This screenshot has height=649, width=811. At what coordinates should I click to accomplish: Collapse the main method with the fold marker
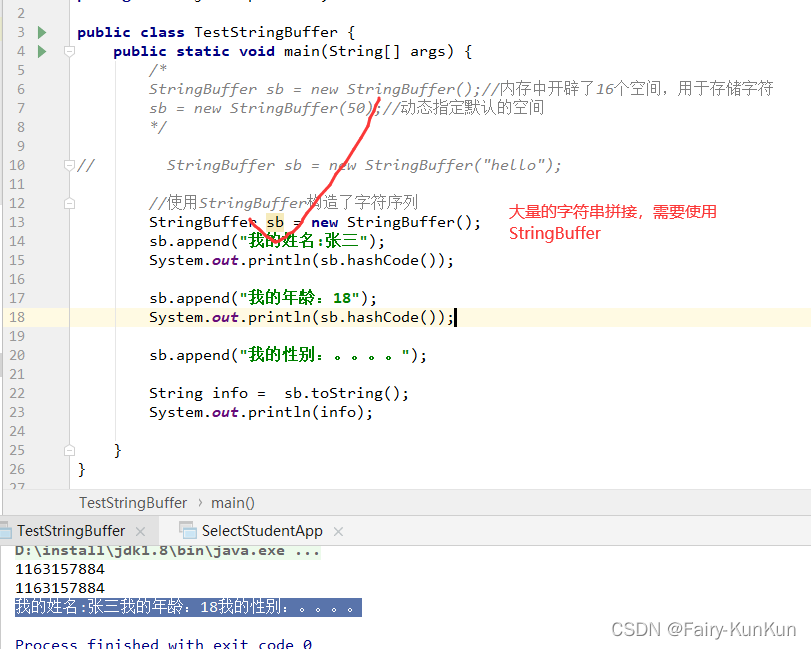68,51
